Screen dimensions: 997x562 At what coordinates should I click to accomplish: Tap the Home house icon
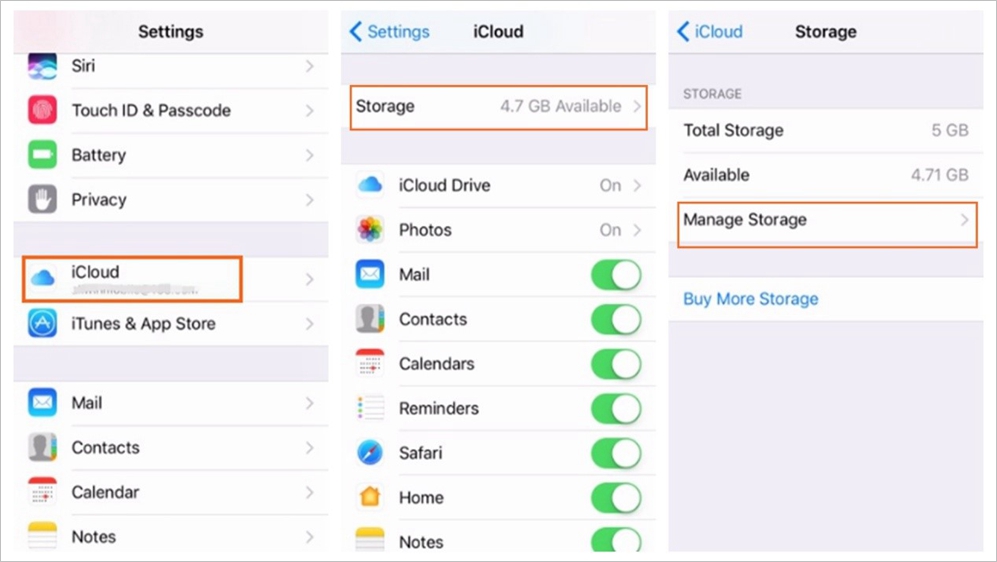(x=370, y=497)
